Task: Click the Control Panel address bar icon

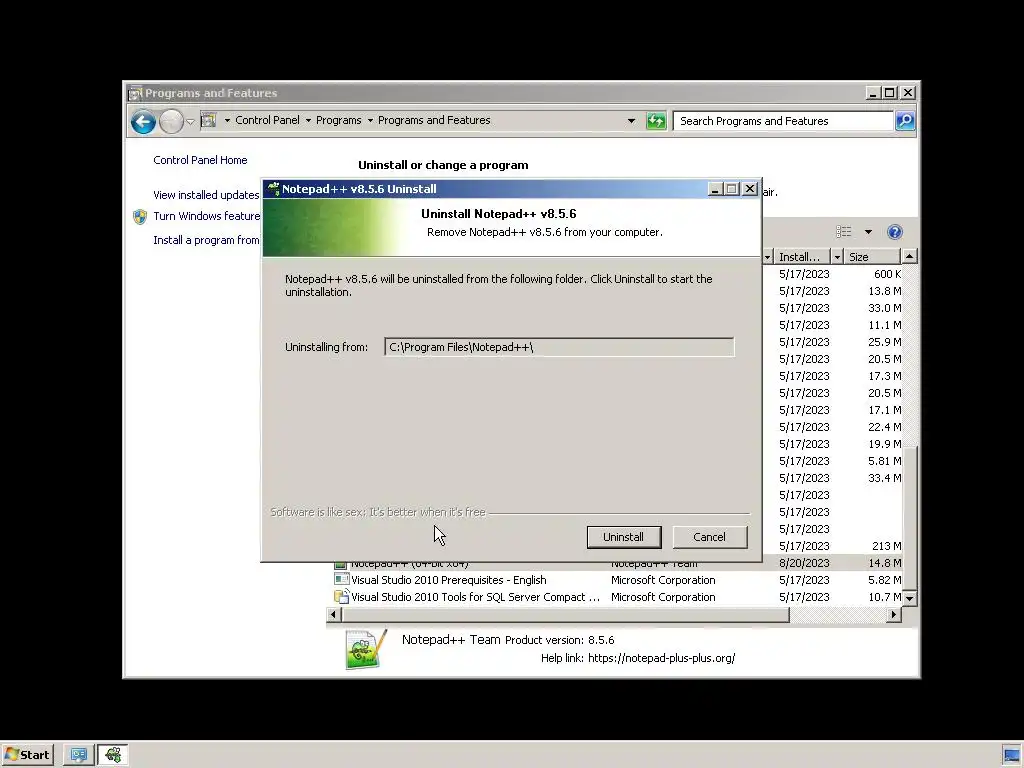Action: click(x=208, y=120)
